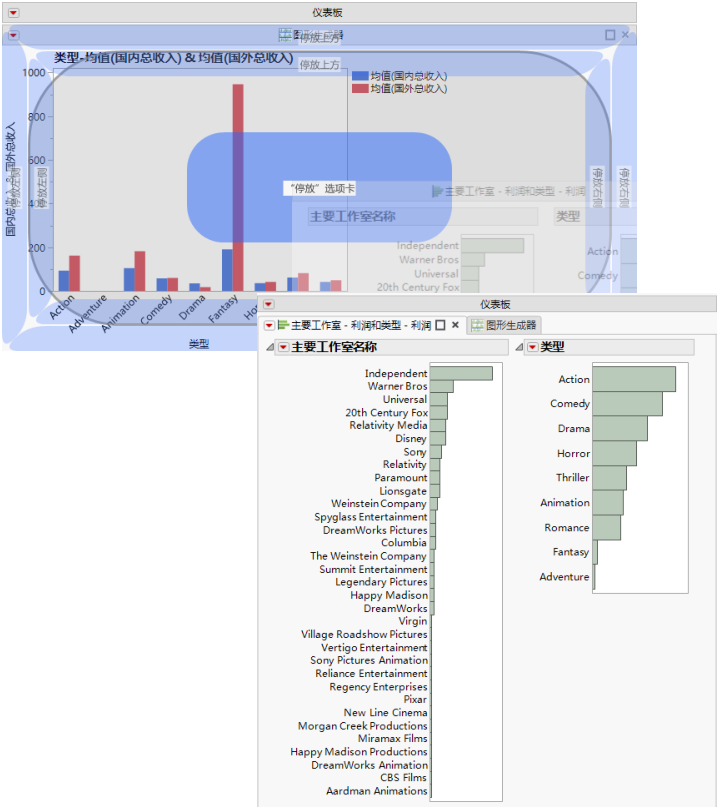
Task: Click the red 均值(国外总收入) legend swatch
Action: pyautogui.click(x=360, y=89)
